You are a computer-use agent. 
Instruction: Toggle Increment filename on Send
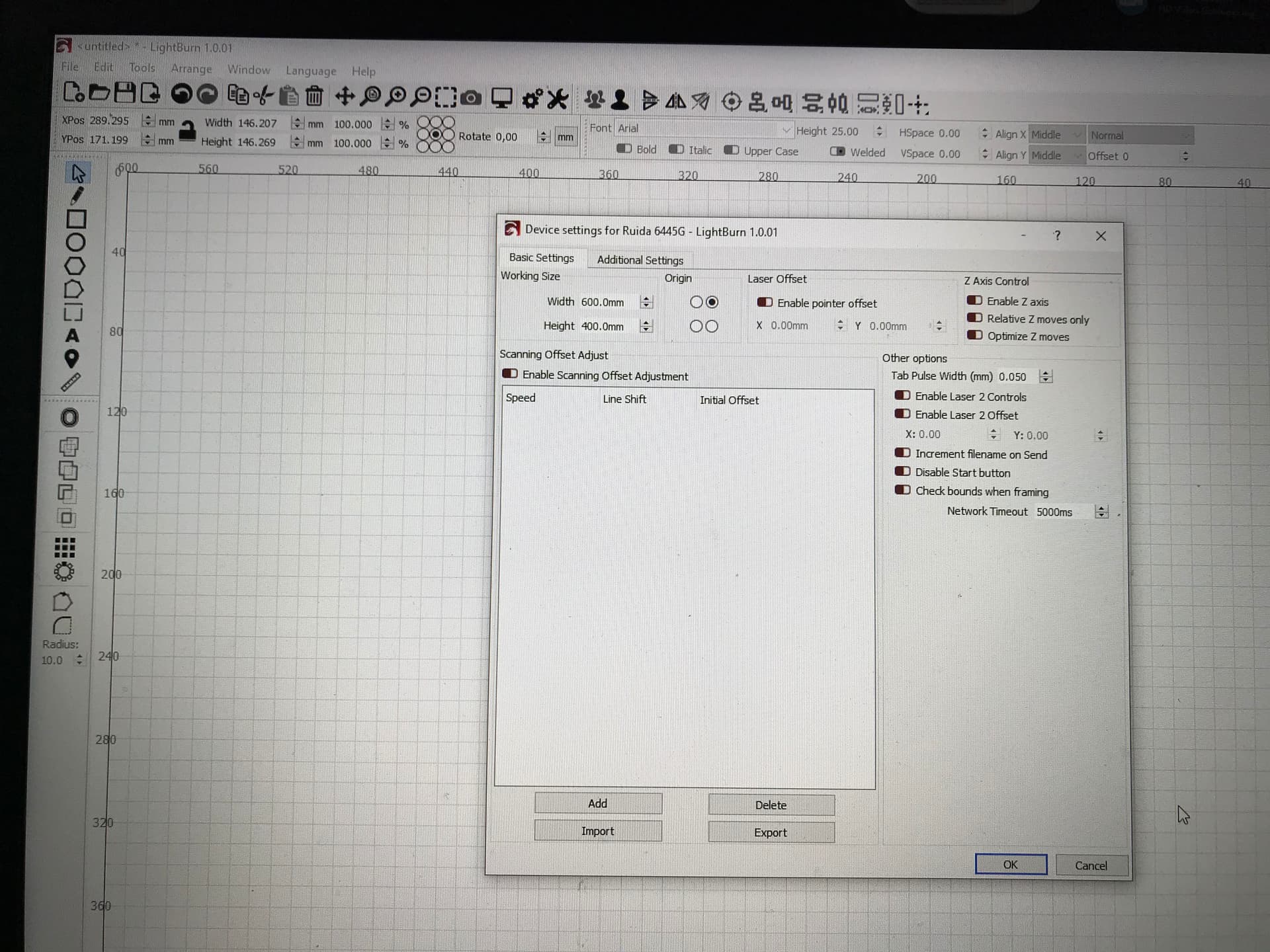click(x=902, y=453)
